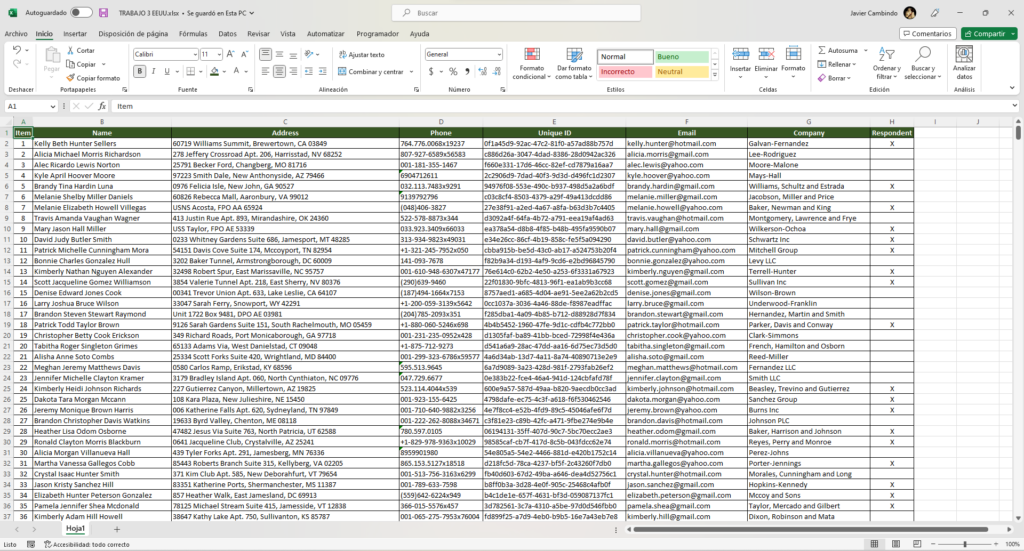The width and height of the screenshot is (1024, 551).
Task: Align text to the bottom
Action: [x=293, y=54]
